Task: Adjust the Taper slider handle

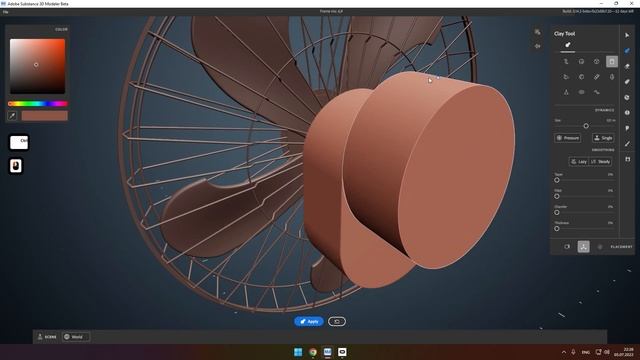Action: point(557,180)
